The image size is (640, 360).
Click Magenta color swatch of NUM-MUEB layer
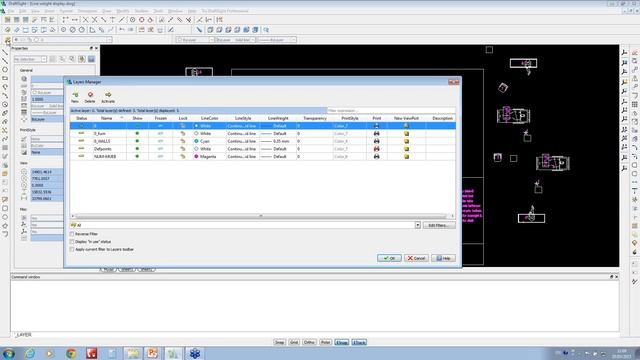196,157
